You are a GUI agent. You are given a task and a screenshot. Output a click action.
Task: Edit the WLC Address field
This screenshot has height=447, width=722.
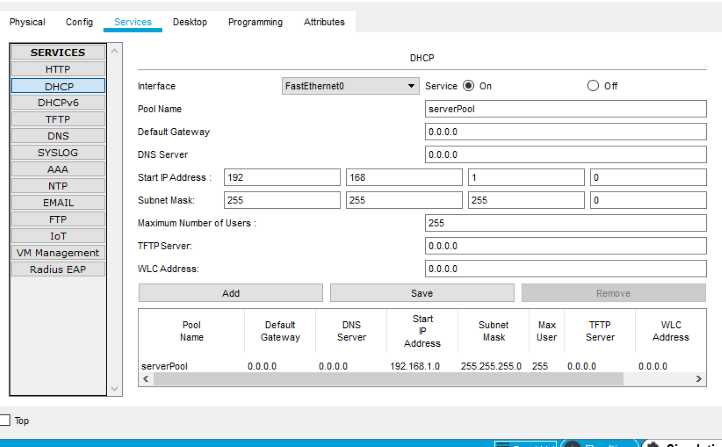pos(565,269)
